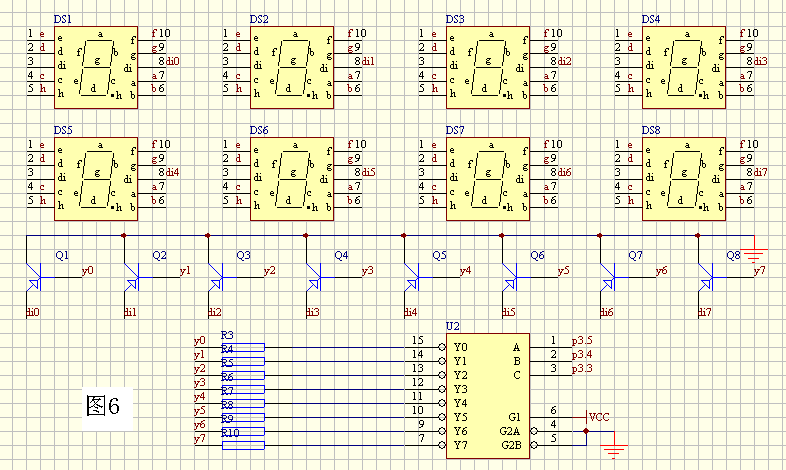Screen dimensions: 786x470
Task: Select the DS4 seven-segment display symbol
Action: coord(684,67)
